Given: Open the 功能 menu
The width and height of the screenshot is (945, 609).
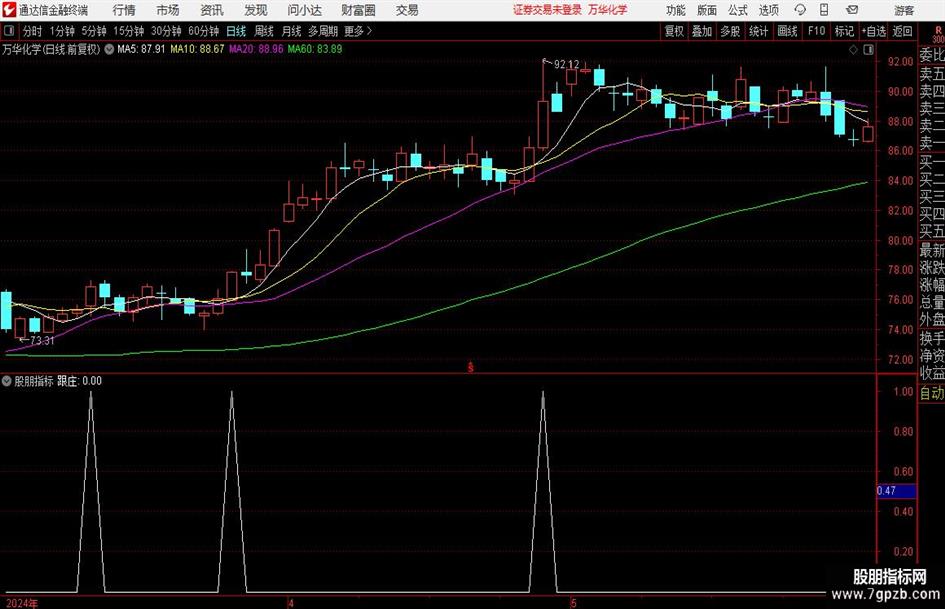Looking at the screenshot, I should click(676, 10).
